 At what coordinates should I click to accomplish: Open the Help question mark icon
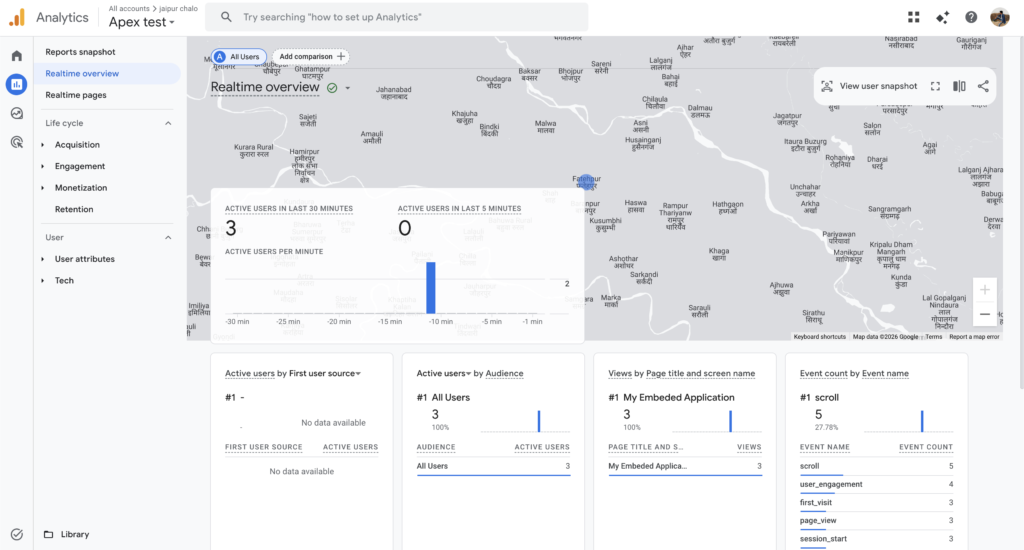(971, 17)
